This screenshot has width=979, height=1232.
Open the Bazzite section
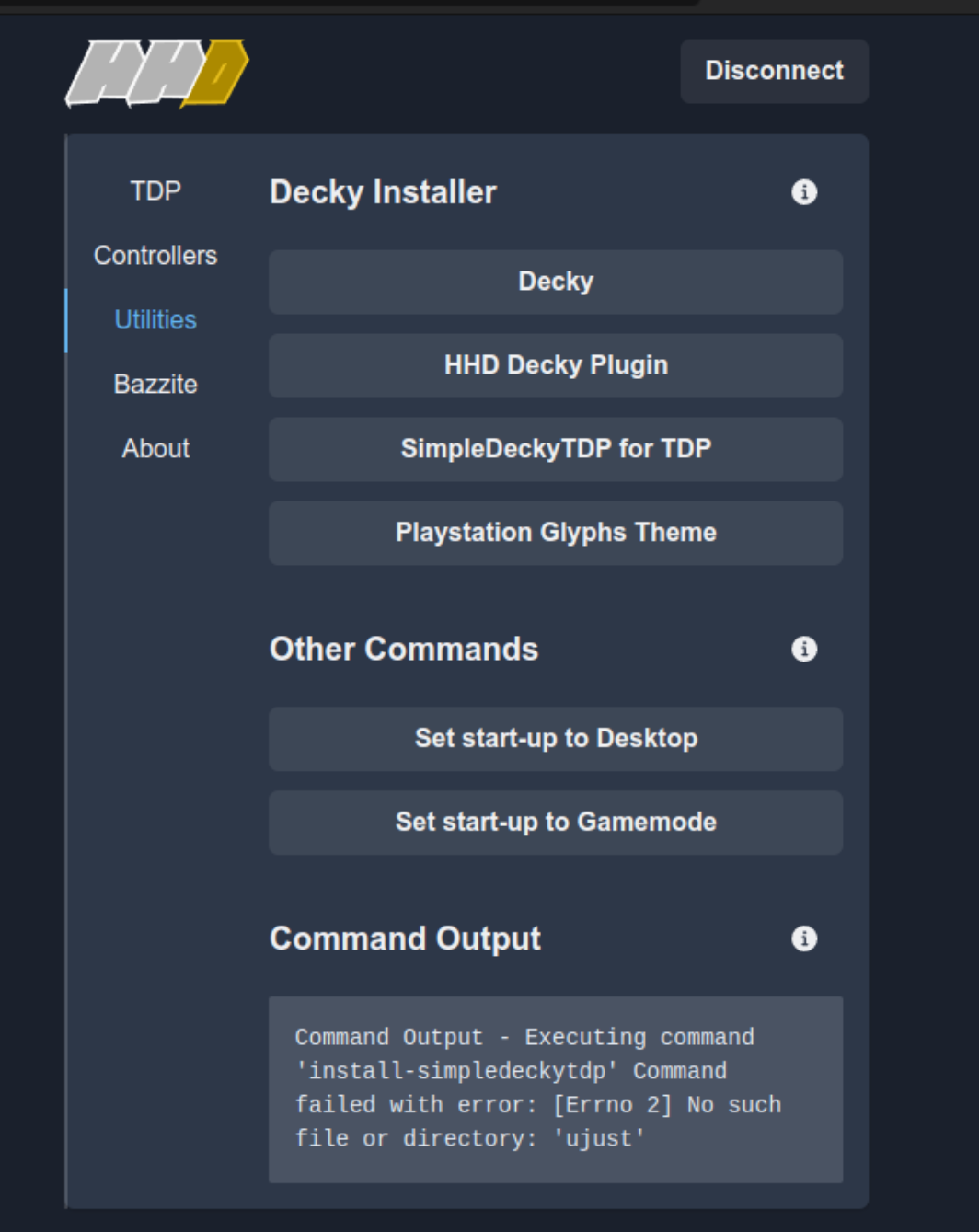155,384
